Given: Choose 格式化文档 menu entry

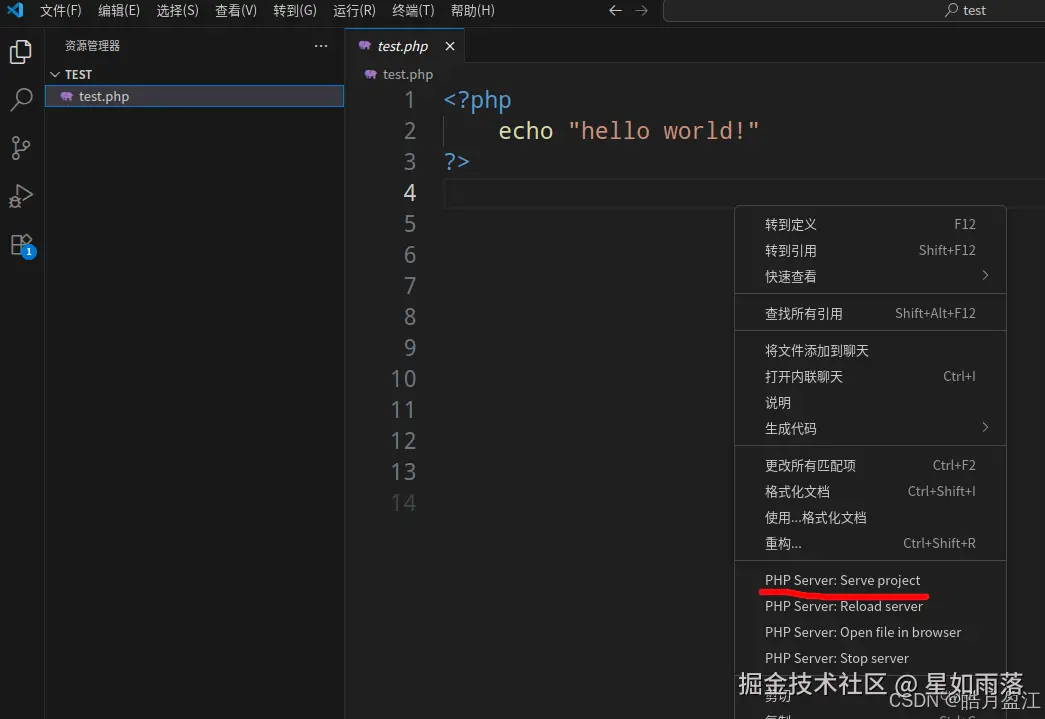Looking at the screenshot, I should point(870,491).
